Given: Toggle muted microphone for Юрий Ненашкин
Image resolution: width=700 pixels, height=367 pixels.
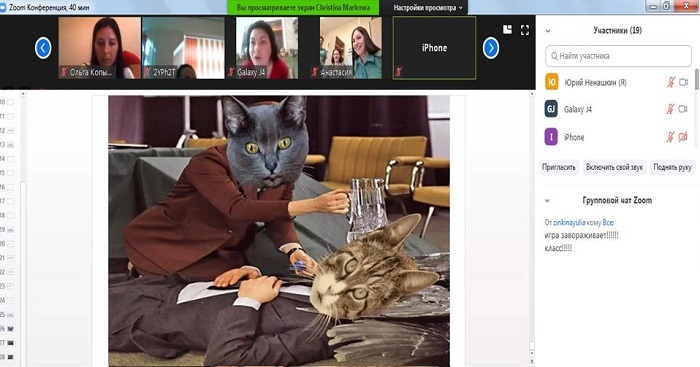Looking at the screenshot, I should (671, 82).
